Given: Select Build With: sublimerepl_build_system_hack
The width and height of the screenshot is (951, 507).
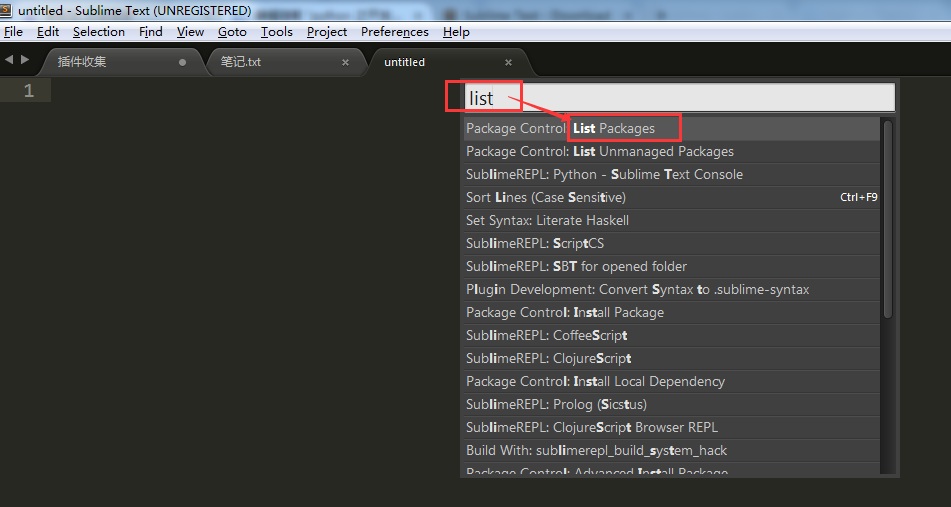Looking at the screenshot, I should pos(671,451).
